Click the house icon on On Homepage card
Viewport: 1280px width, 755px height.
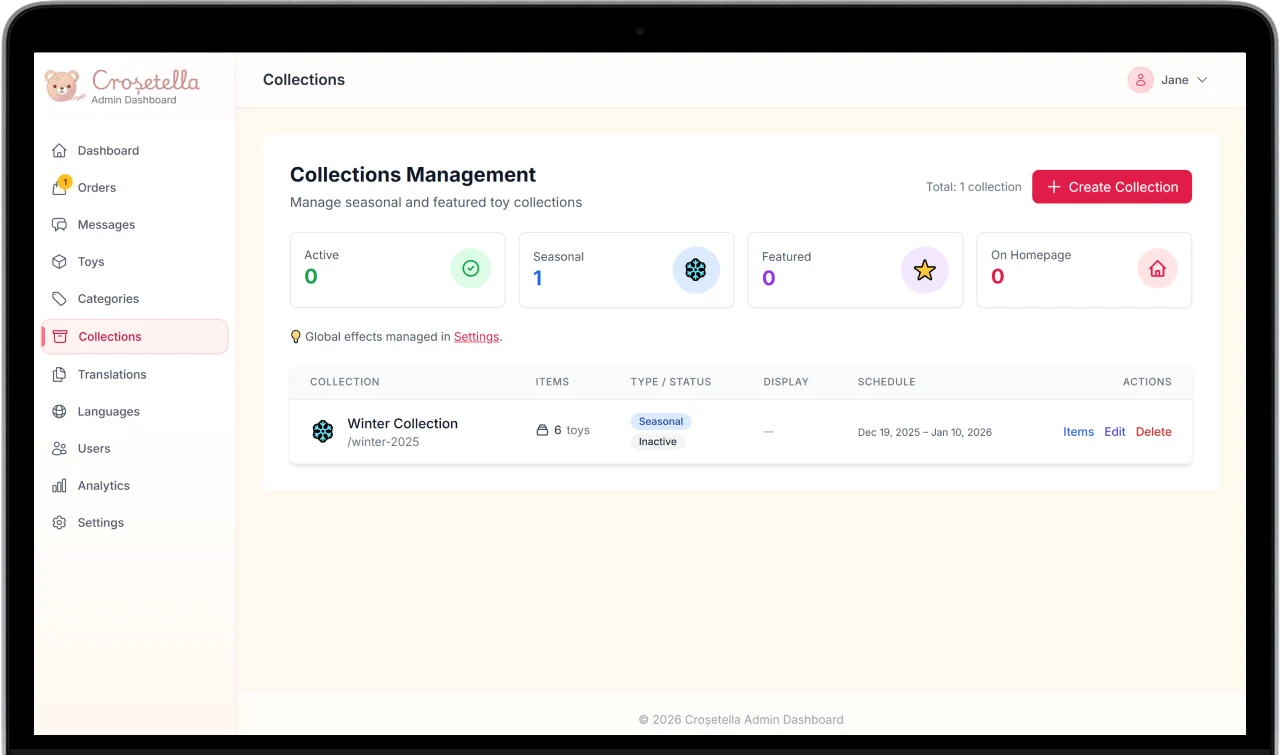pyautogui.click(x=1158, y=269)
